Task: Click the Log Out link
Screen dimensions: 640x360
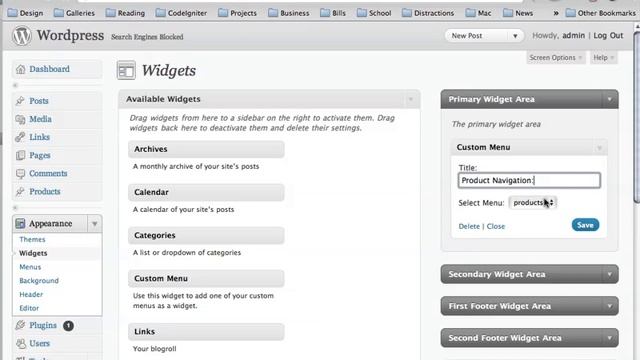Action: (x=608, y=36)
